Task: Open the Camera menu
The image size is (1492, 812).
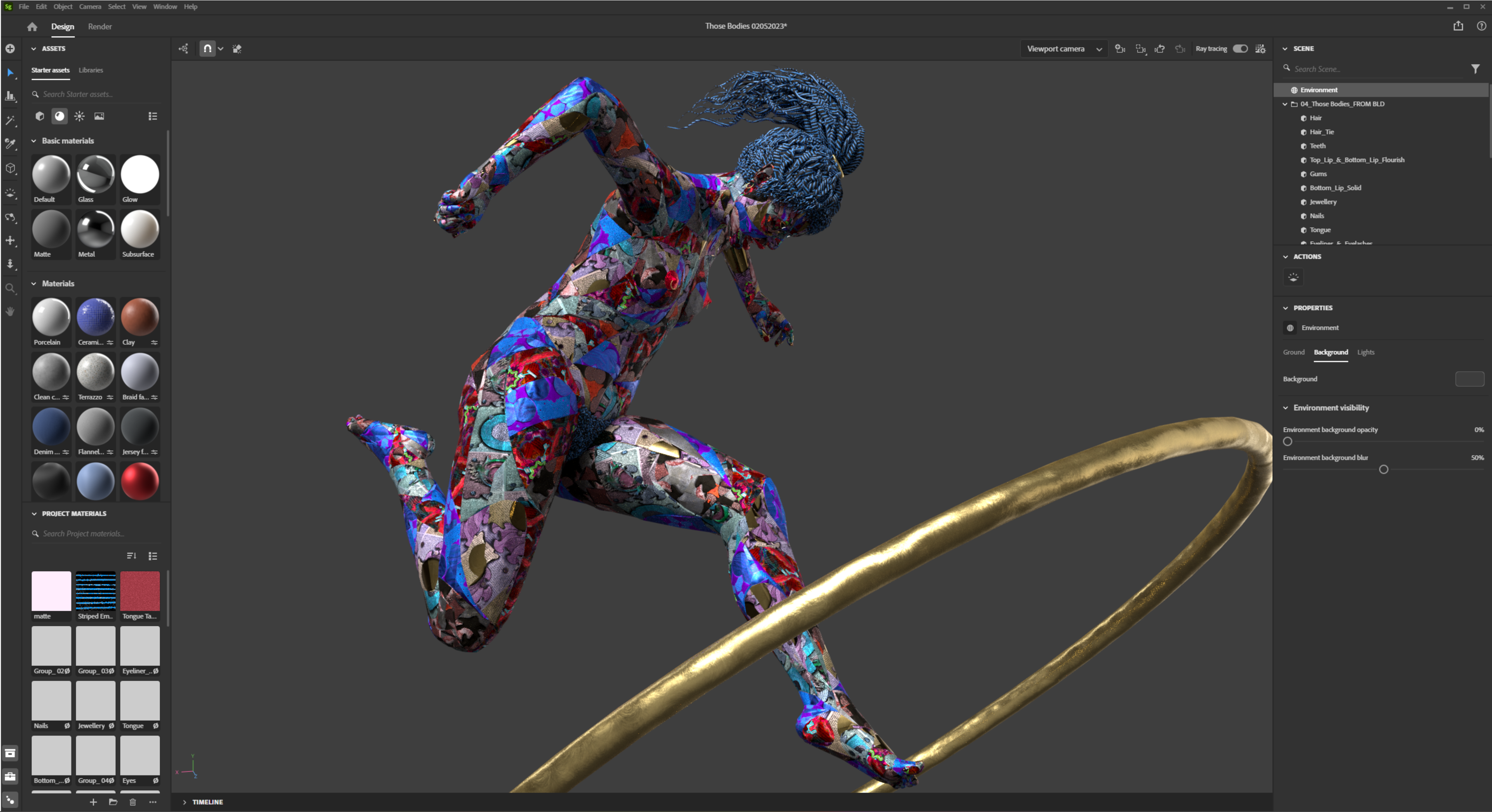Action: click(x=90, y=6)
